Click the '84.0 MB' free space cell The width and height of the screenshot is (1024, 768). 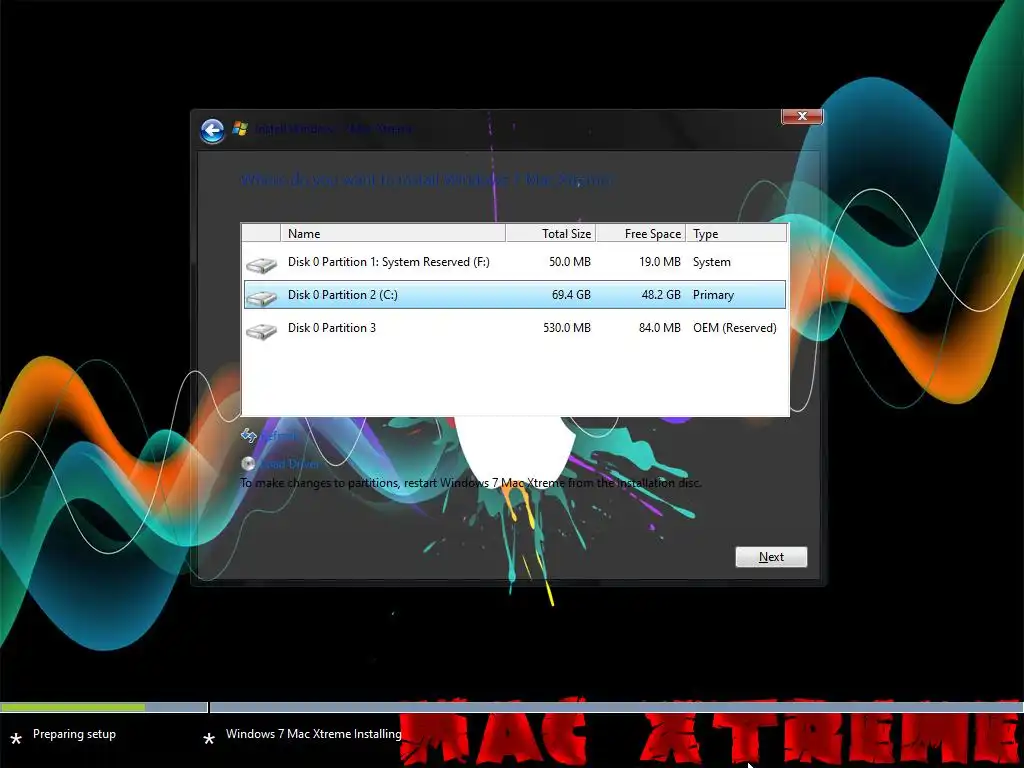point(660,328)
